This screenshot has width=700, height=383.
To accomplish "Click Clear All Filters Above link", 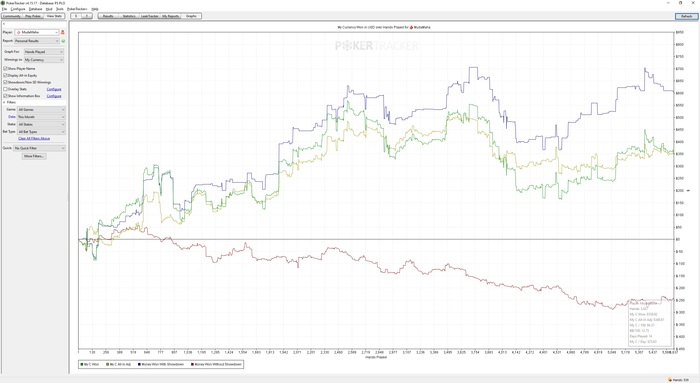I will tap(34, 139).
